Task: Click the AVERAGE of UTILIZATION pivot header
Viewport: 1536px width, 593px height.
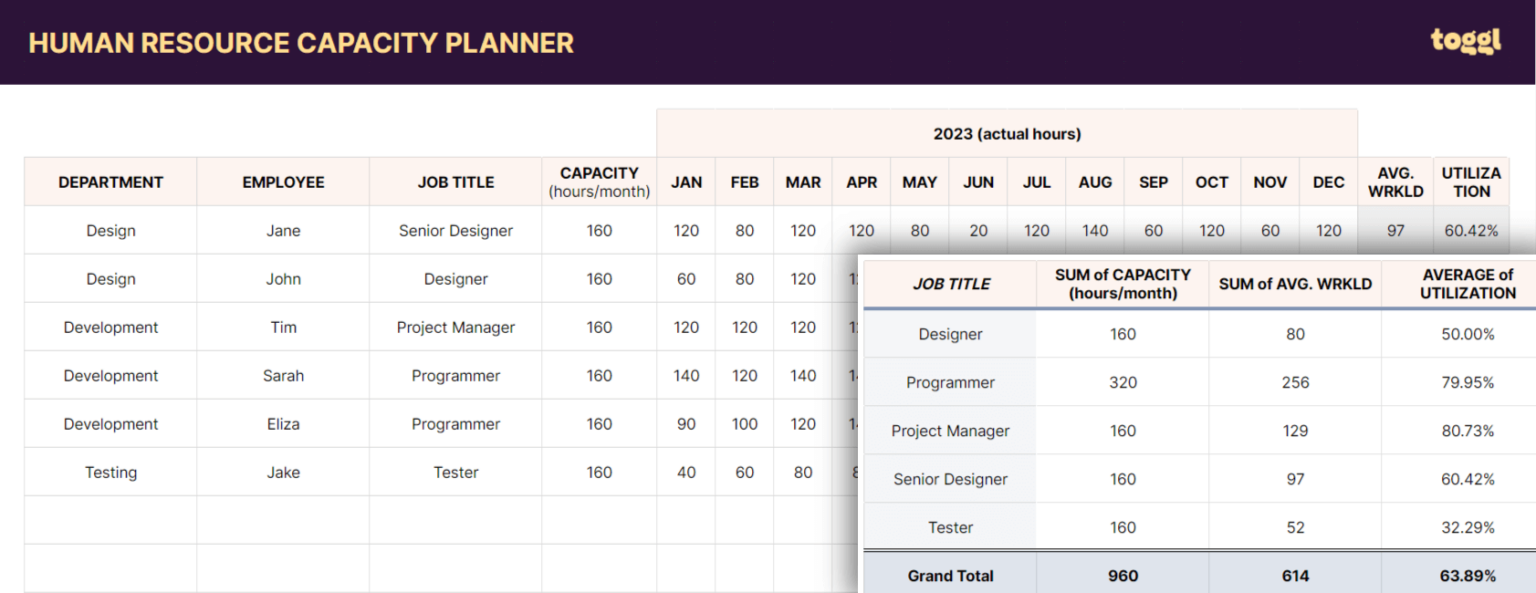Action: click(1468, 283)
